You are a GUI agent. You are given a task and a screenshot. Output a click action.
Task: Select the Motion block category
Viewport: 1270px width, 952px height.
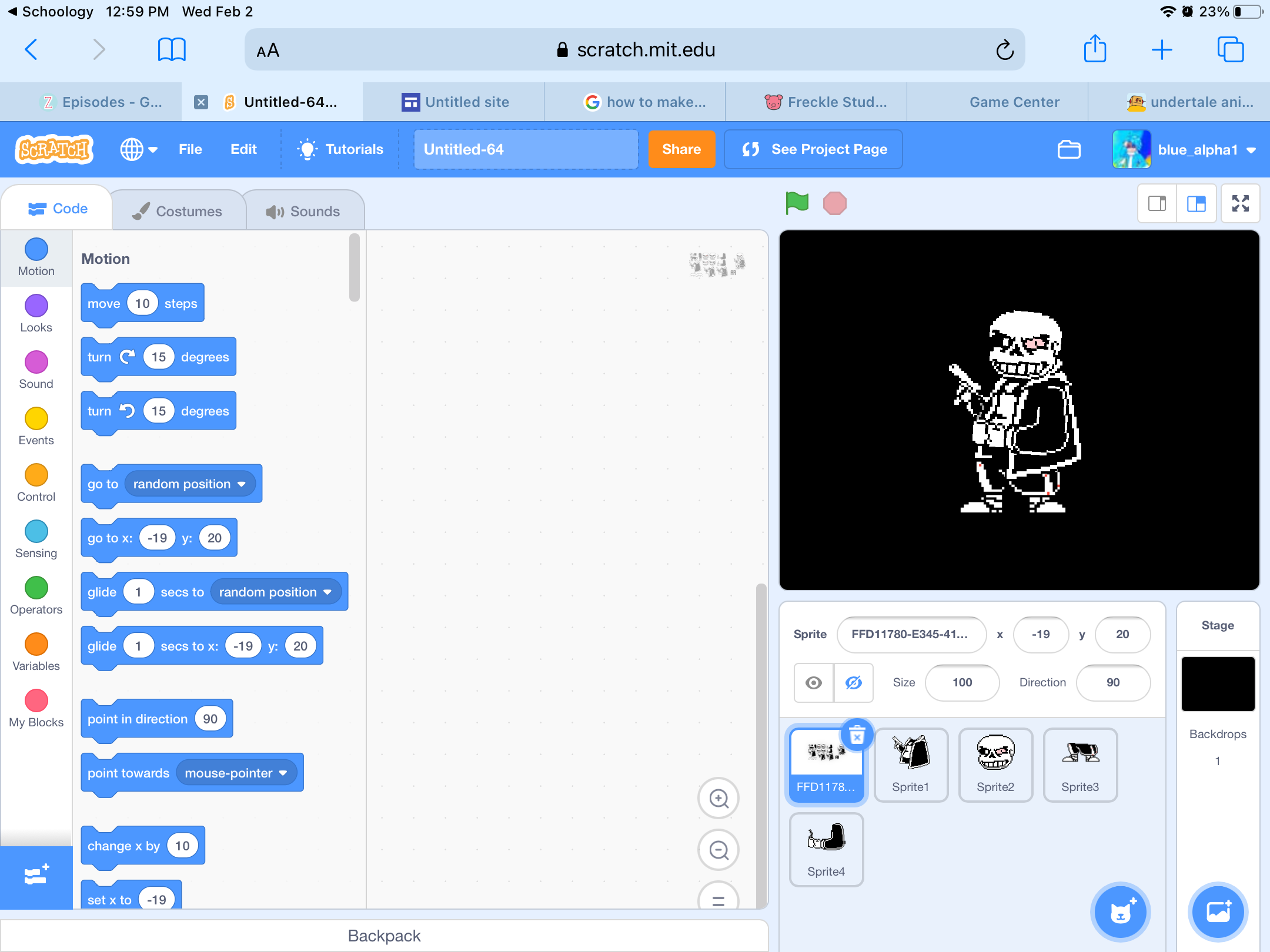36,257
